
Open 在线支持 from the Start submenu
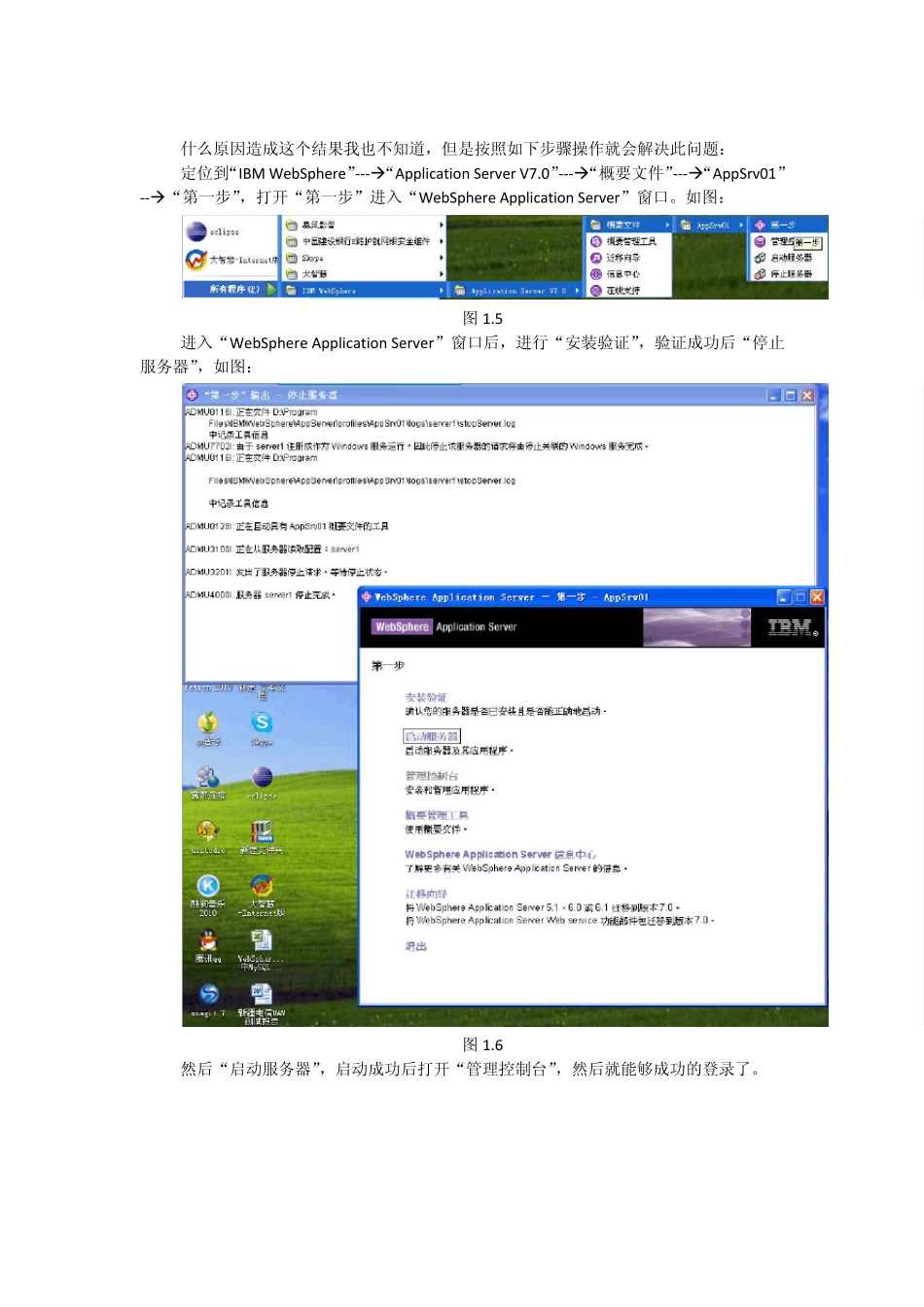[629, 290]
